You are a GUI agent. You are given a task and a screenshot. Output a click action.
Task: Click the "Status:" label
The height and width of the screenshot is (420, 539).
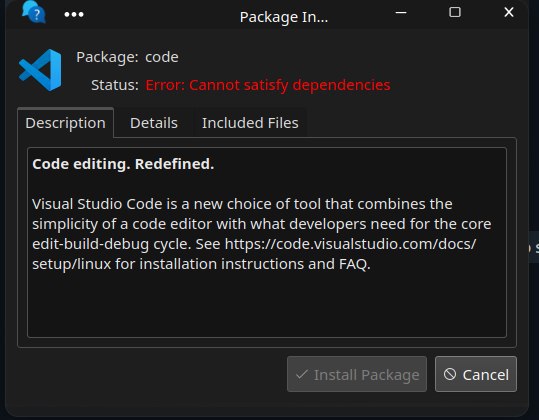[115, 85]
